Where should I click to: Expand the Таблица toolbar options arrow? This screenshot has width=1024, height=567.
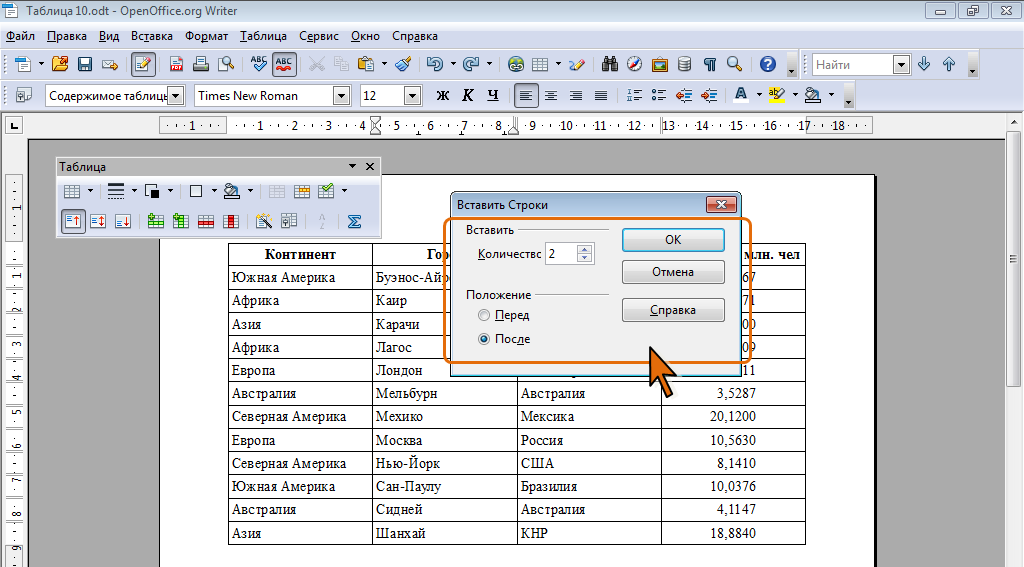point(352,167)
